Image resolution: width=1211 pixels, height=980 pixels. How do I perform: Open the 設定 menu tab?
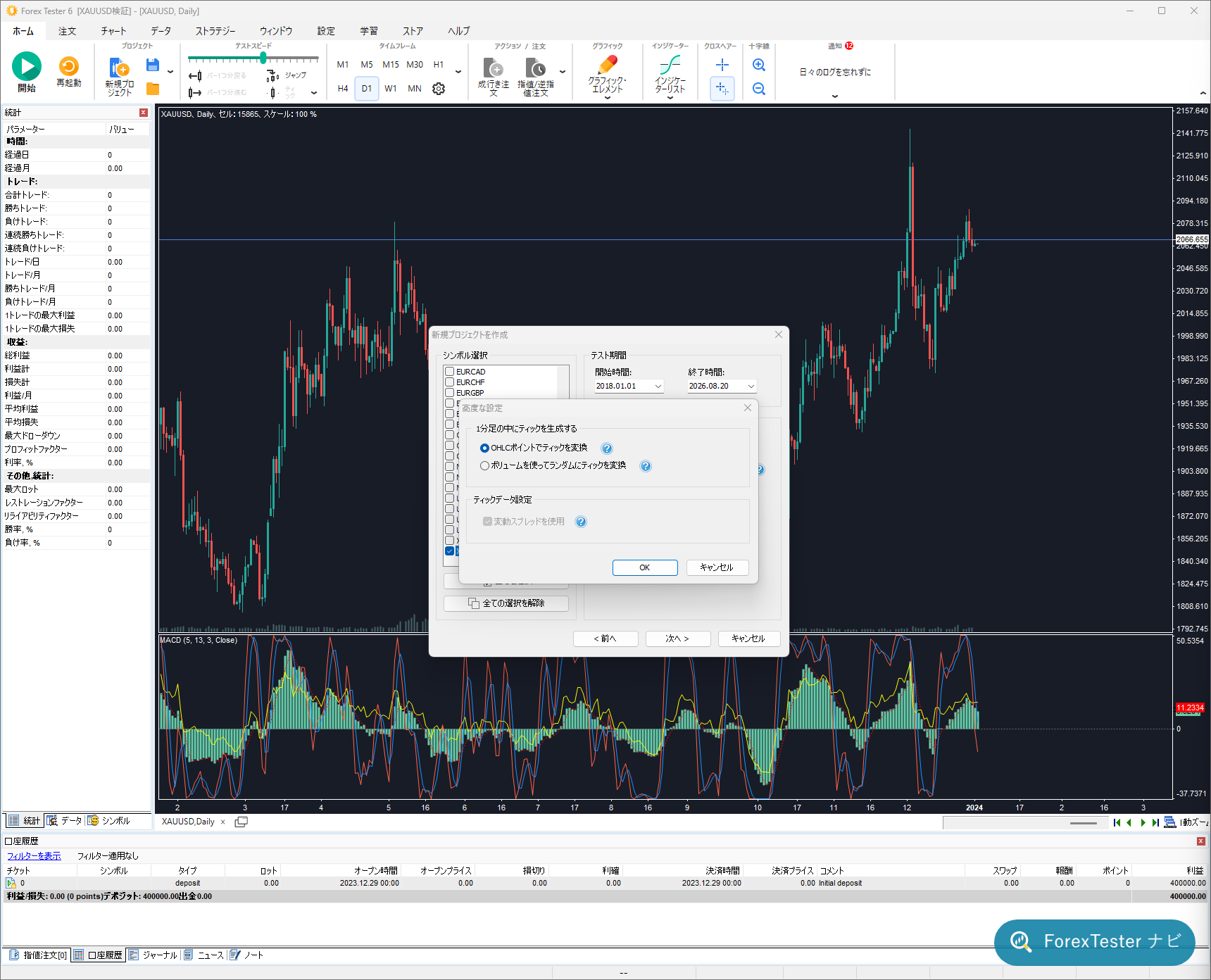(326, 31)
